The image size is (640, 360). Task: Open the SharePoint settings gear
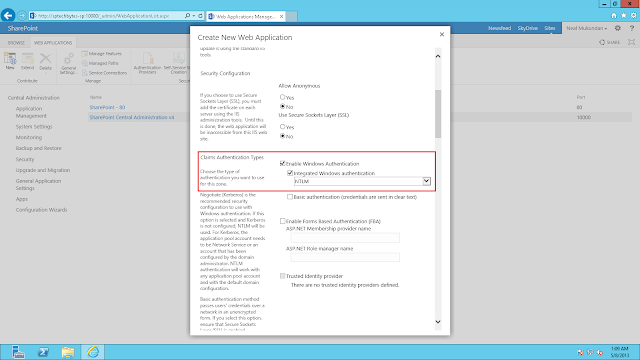pos(618,28)
